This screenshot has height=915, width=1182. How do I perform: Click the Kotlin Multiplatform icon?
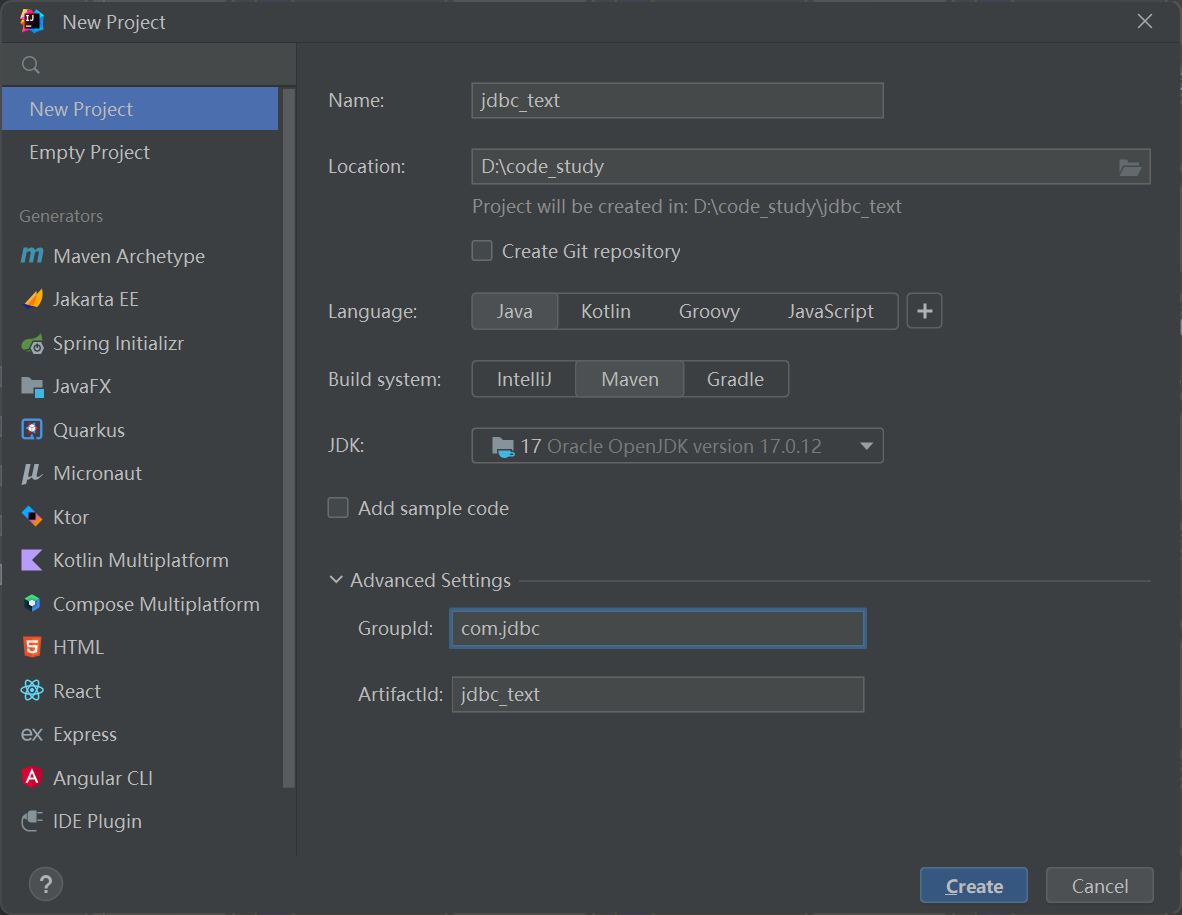pyautogui.click(x=32, y=560)
